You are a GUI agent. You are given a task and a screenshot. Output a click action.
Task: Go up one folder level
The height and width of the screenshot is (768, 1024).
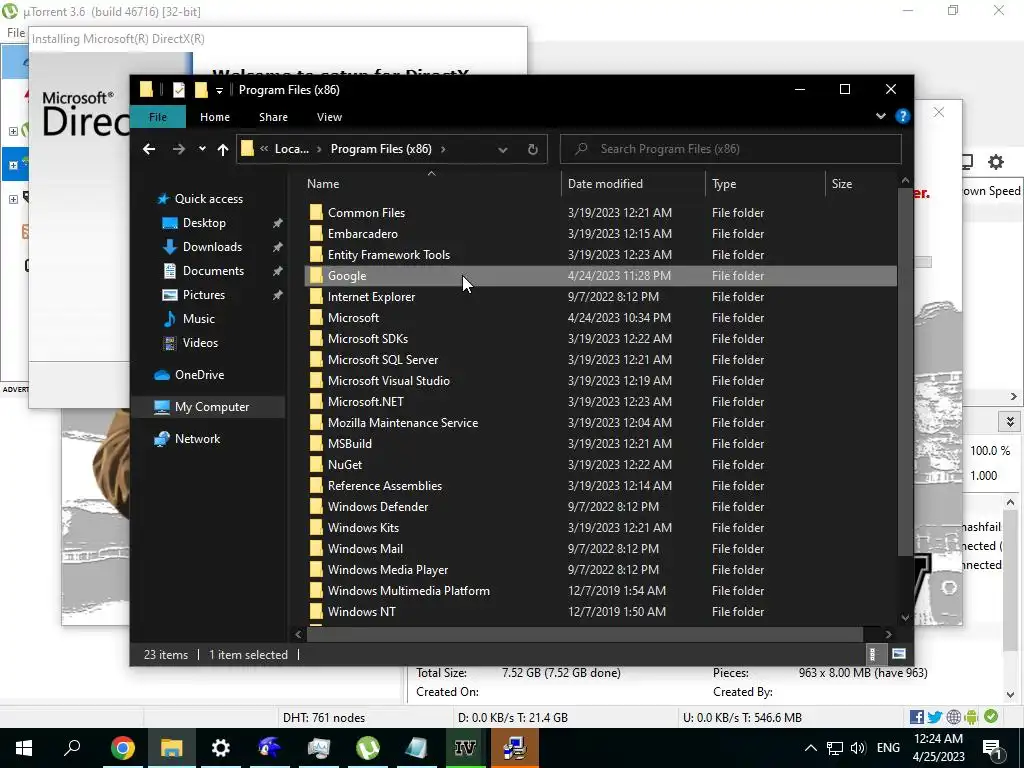click(223, 149)
